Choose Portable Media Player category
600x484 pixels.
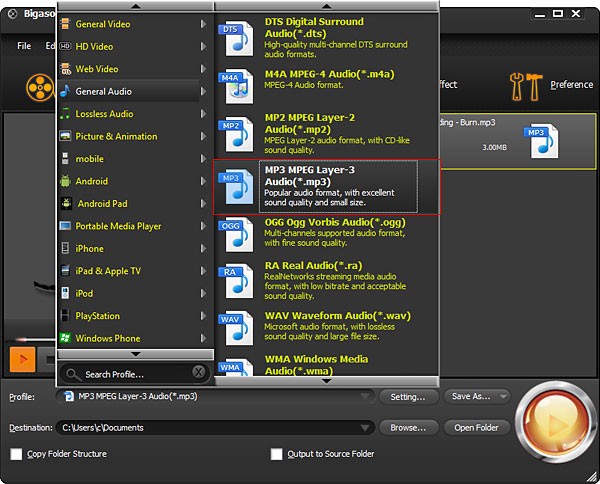coord(133,226)
